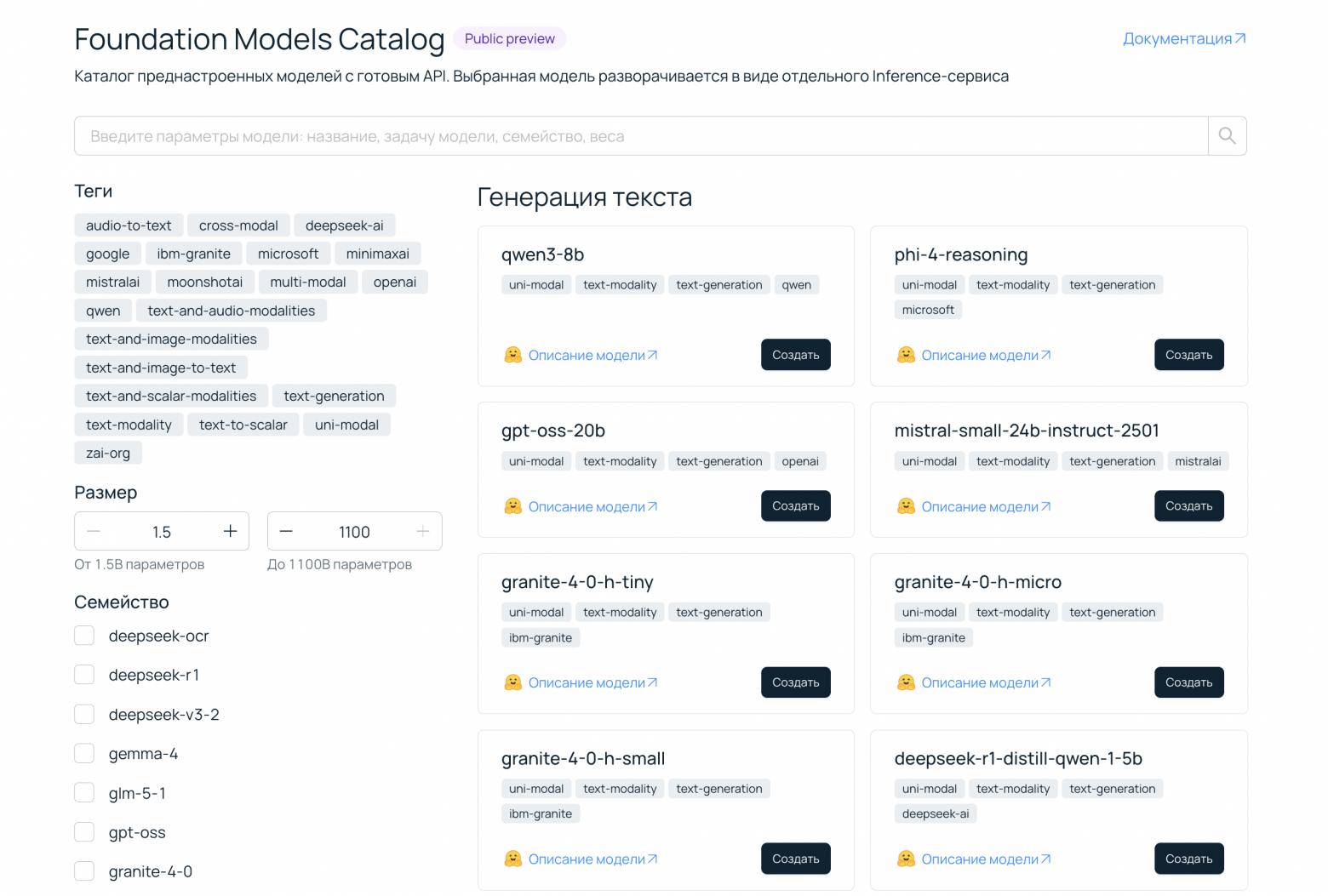Open the Документация link
This screenshot has height=896, width=1328.
(x=1177, y=37)
